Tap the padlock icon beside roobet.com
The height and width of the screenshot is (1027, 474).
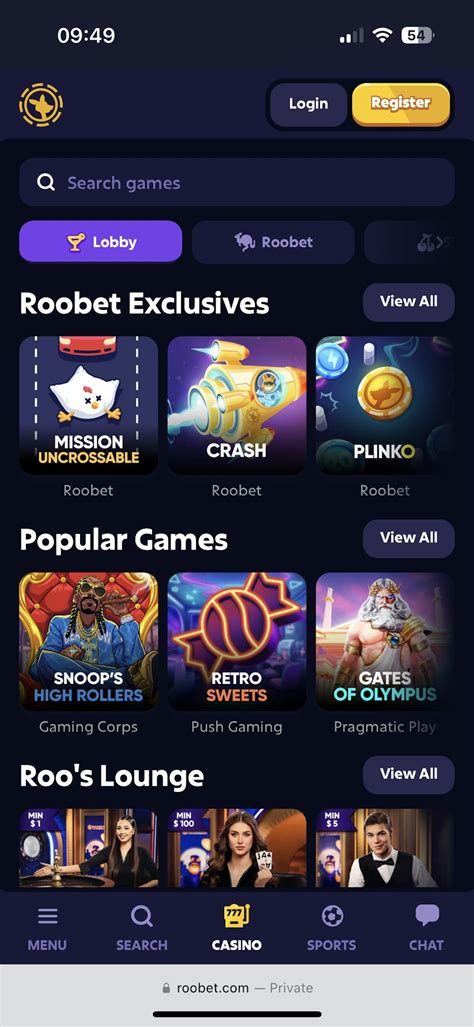point(166,988)
